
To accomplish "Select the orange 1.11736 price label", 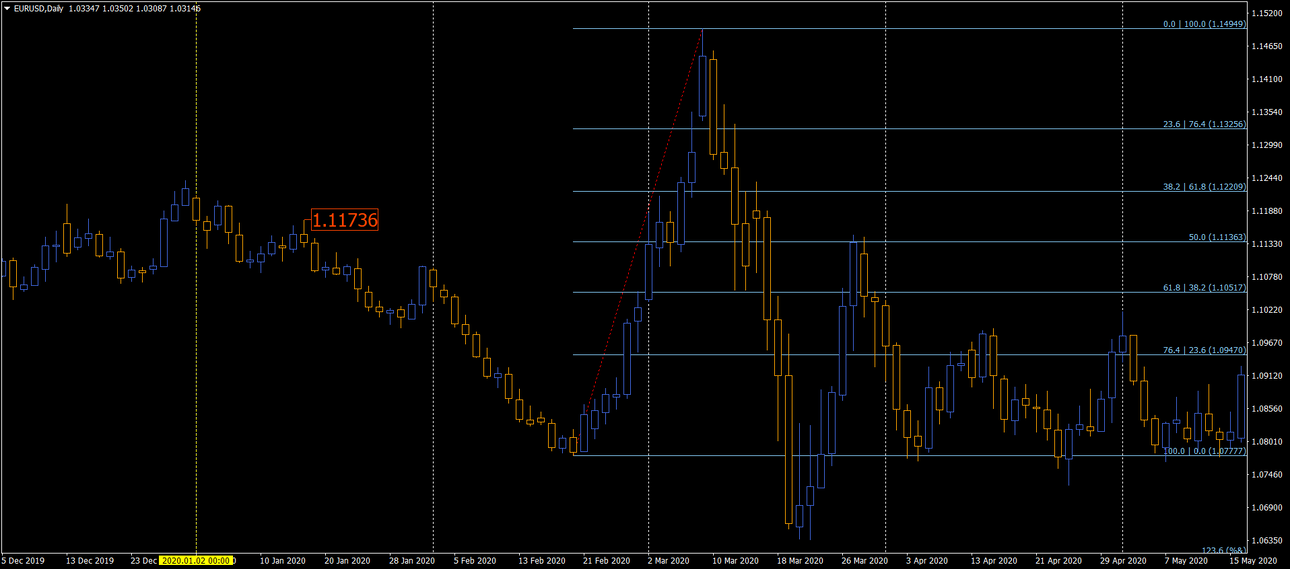I will pyautogui.click(x=345, y=220).
